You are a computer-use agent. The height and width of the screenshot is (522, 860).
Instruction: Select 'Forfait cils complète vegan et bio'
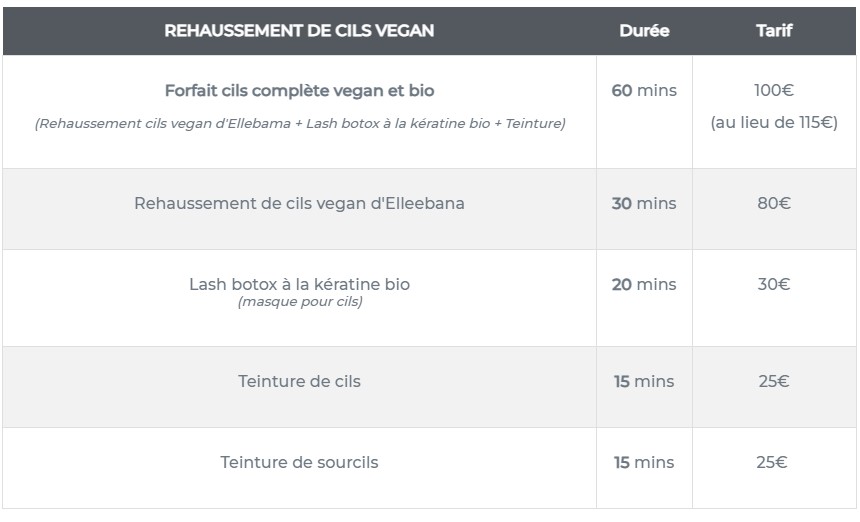299,91
